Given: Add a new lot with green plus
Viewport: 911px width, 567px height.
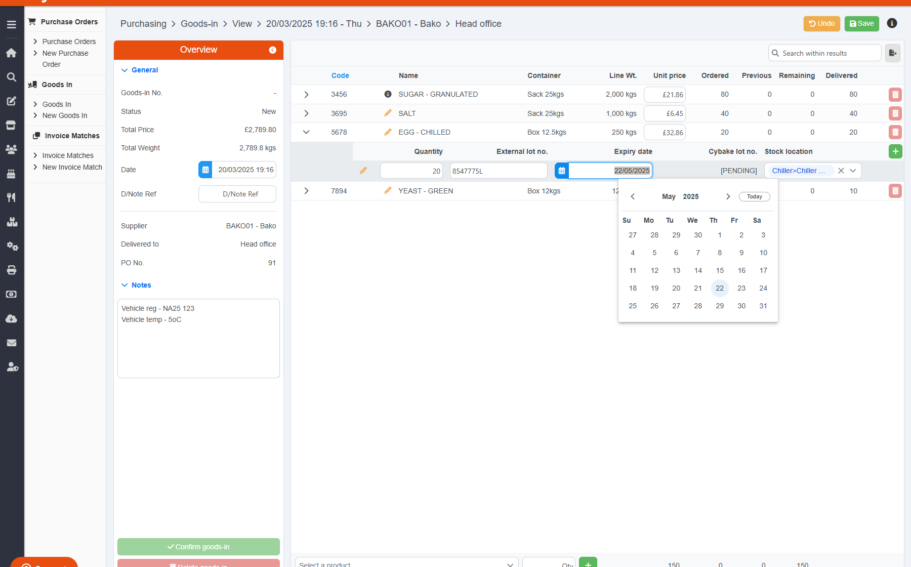Looking at the screenshot, I should [895, 152].
